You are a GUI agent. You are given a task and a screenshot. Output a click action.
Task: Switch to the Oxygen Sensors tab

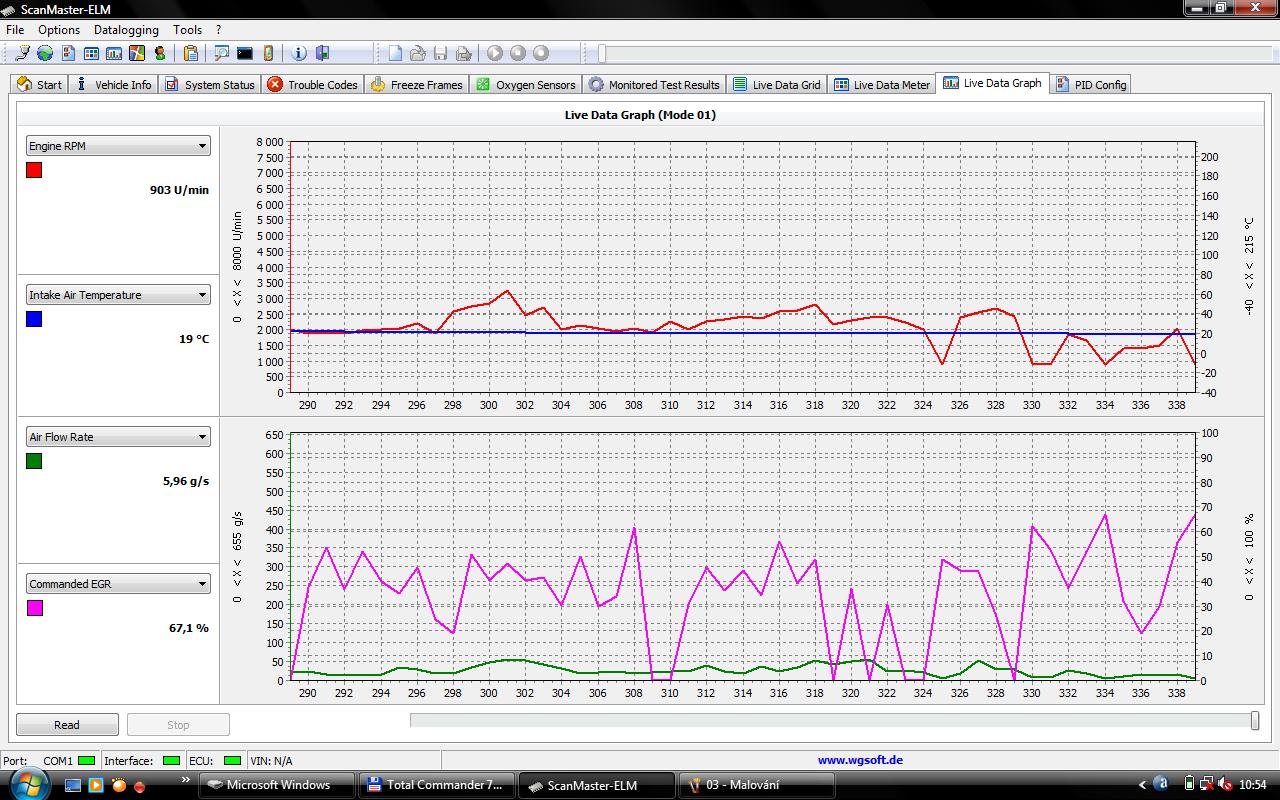click(526, 85)
